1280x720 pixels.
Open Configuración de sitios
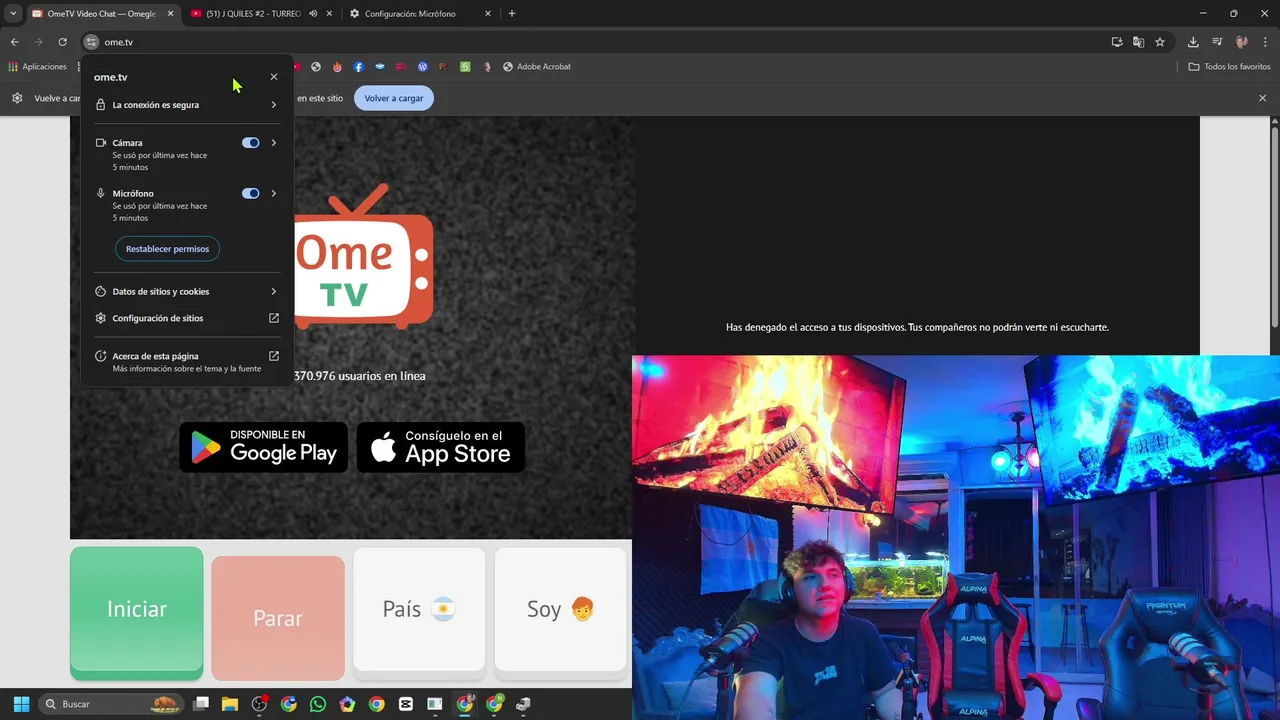(x=187, y=318)
